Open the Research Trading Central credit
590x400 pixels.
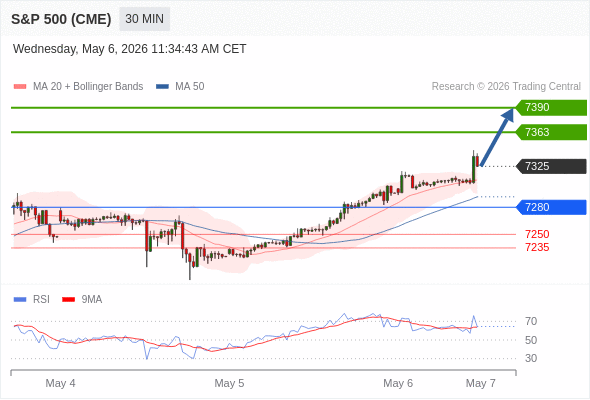coord(506,87)
